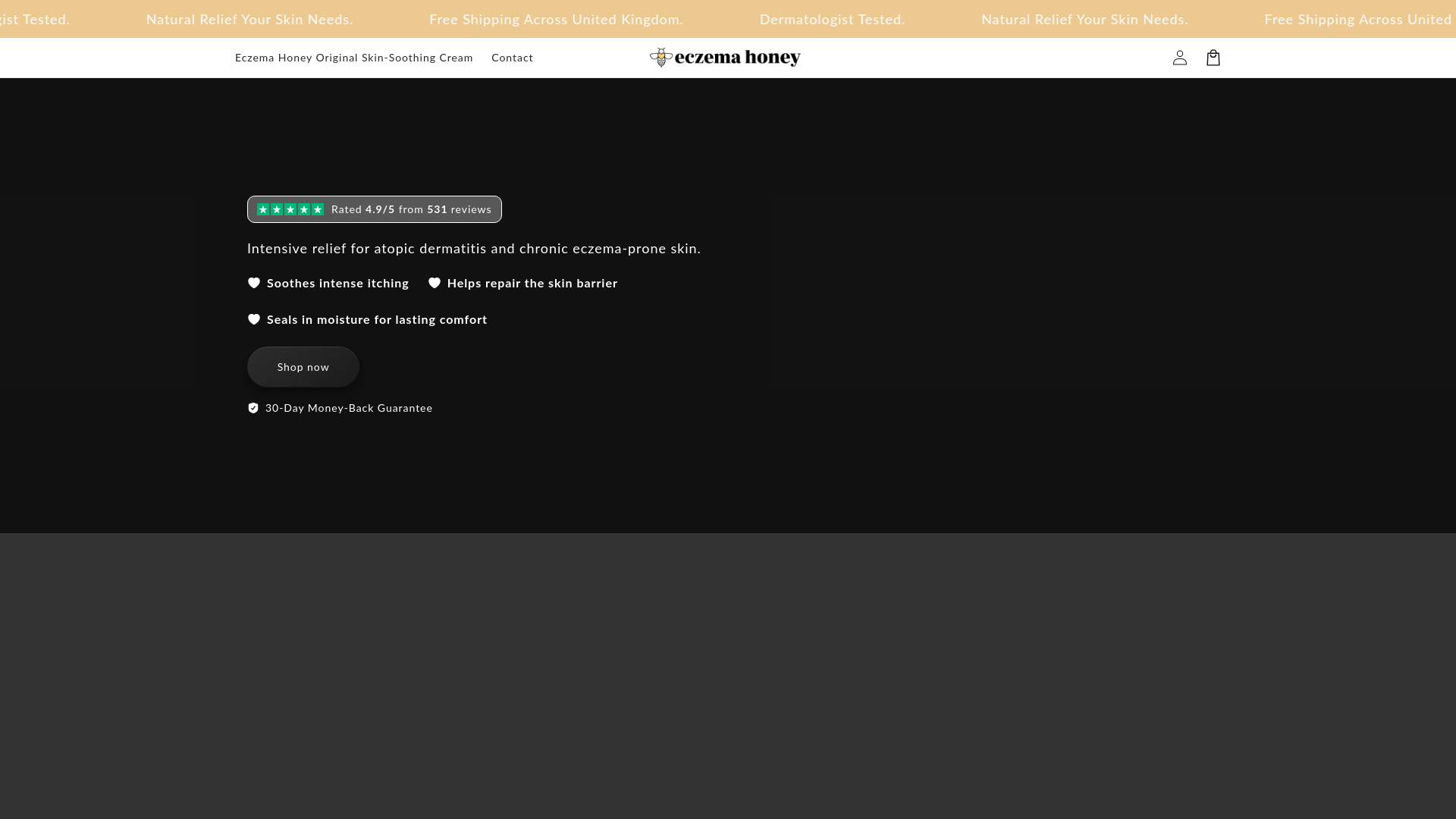Viewport: 1456px width, 819px height.
Task: Click the 30-Day Money-Back Guarantee text
Action: point(349,408)
